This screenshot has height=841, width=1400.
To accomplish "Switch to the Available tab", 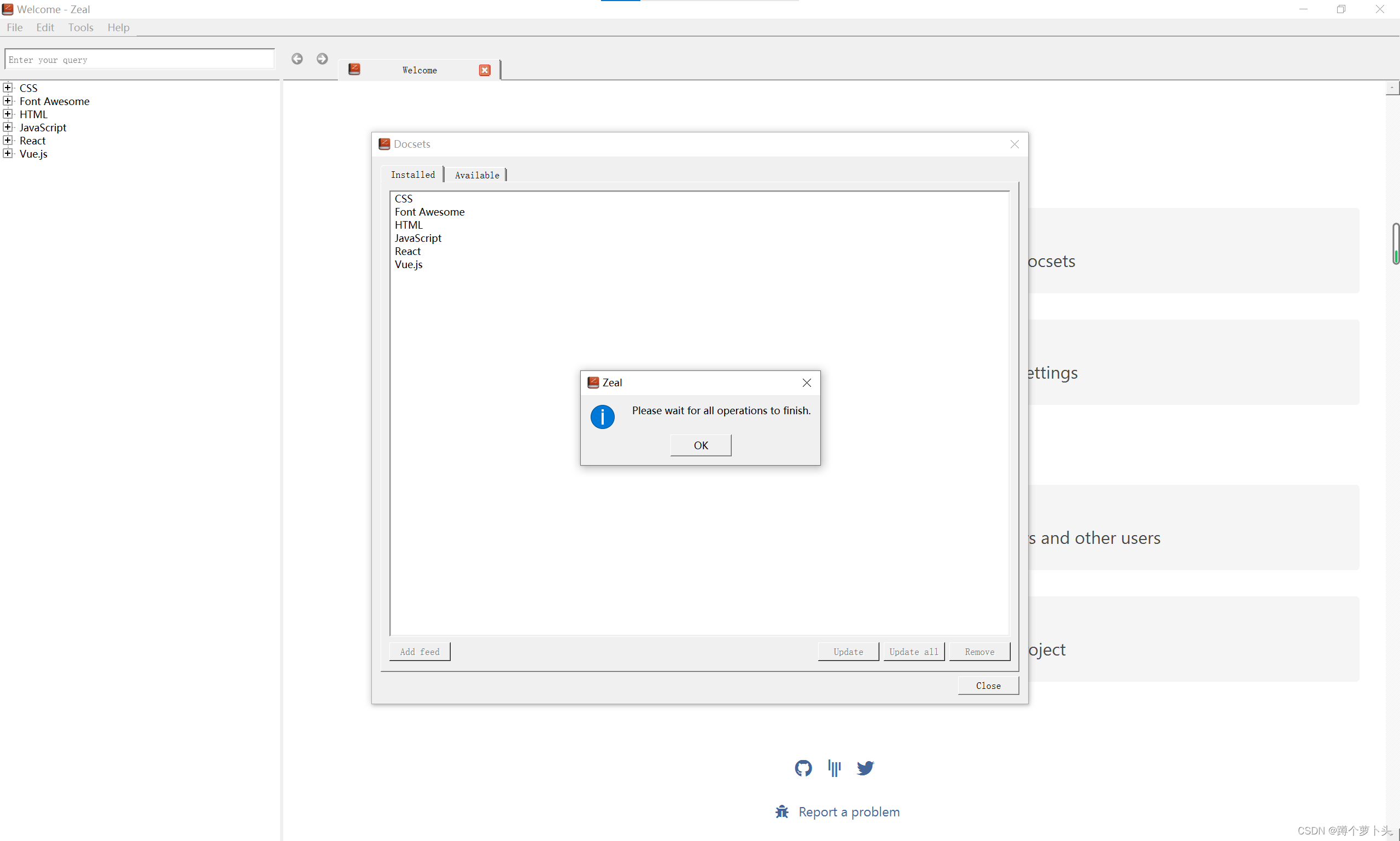I will coord(477,175).
